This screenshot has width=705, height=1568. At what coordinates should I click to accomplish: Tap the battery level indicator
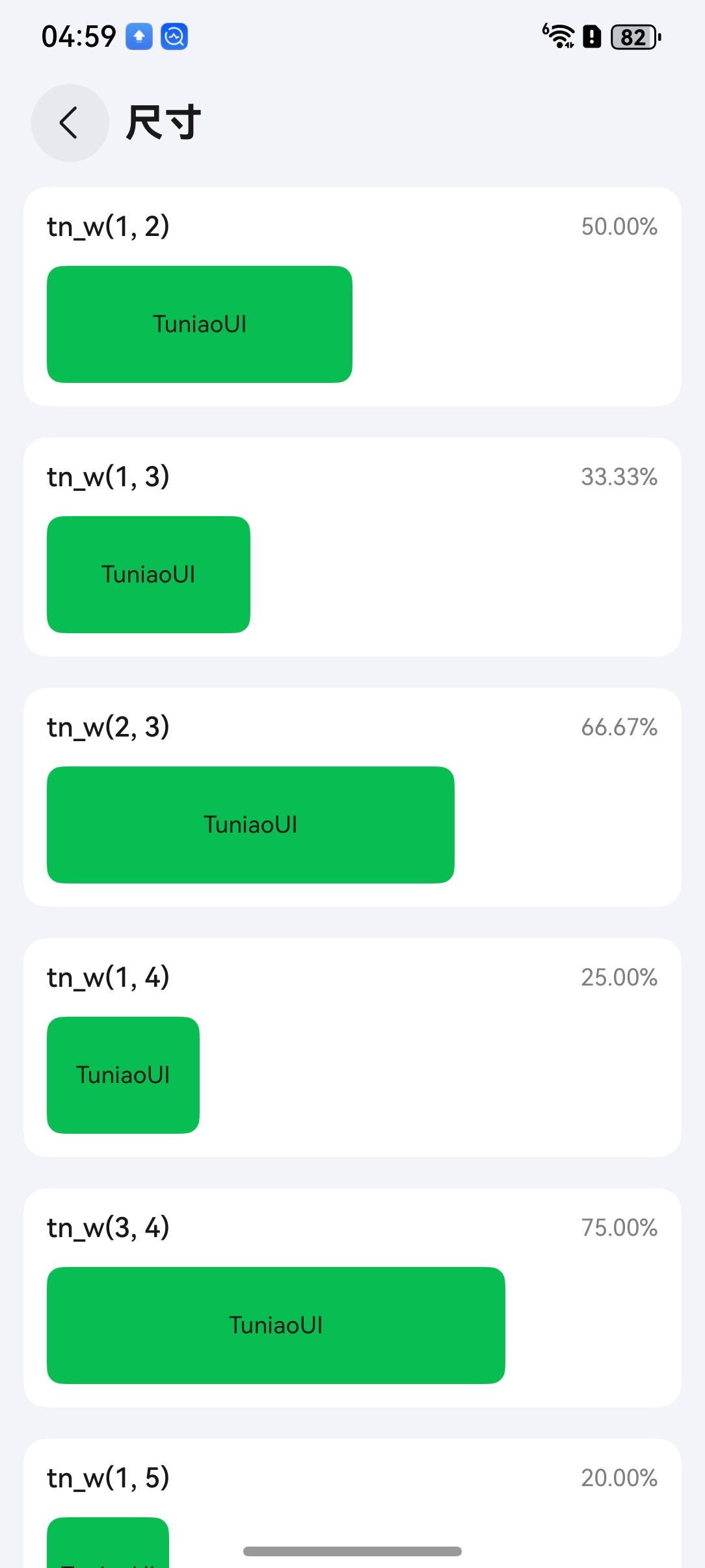pos(635,37)
